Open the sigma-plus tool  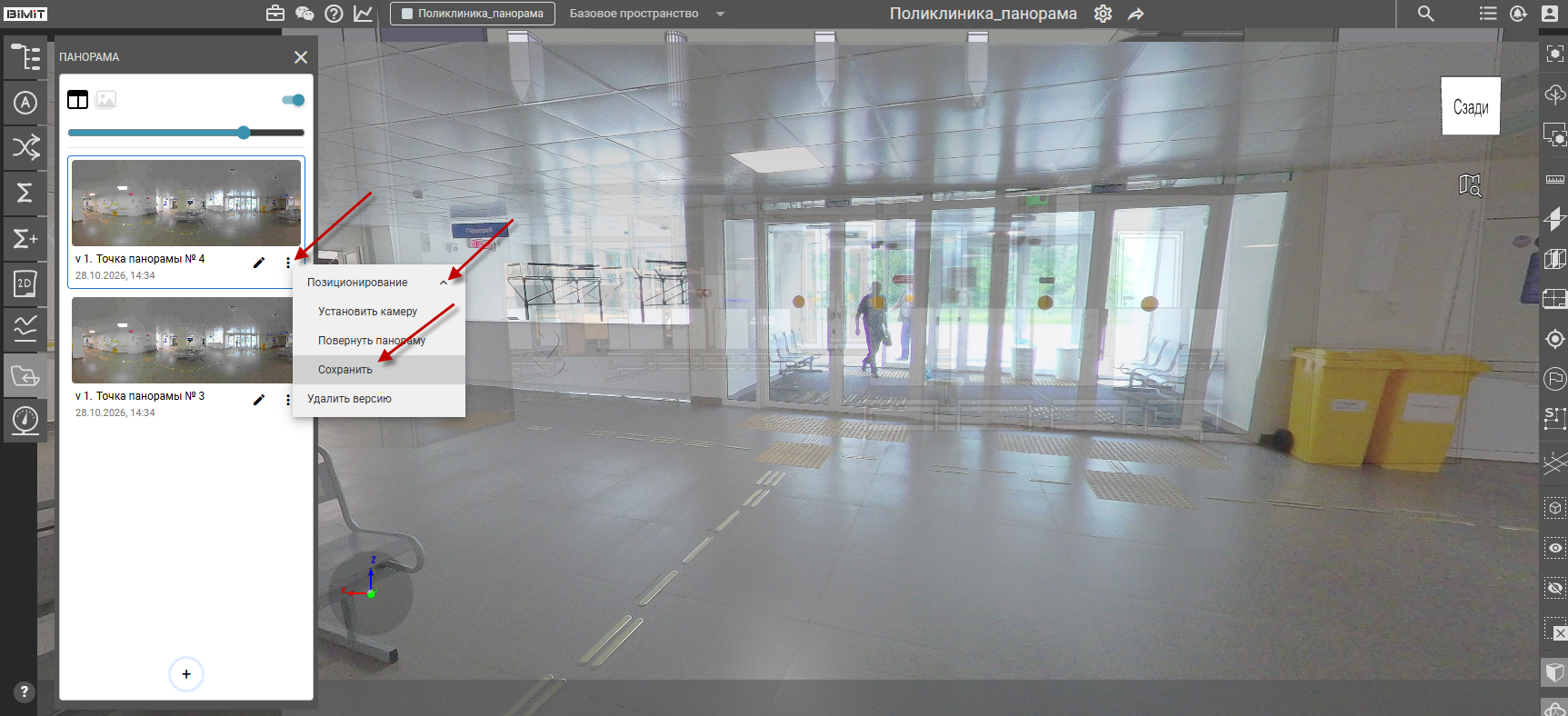click(x=25, y=238)
